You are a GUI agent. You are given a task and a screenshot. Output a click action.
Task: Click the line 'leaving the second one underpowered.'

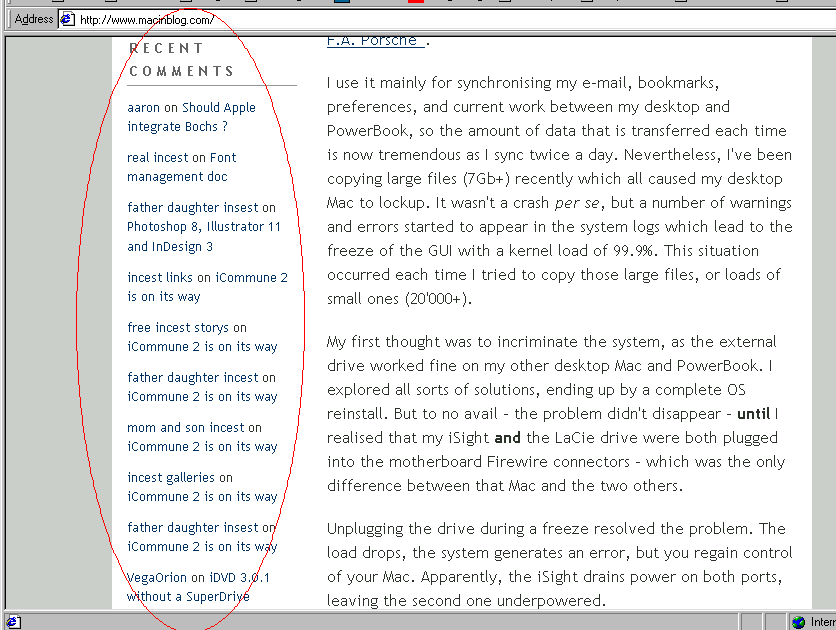point(466,601)
